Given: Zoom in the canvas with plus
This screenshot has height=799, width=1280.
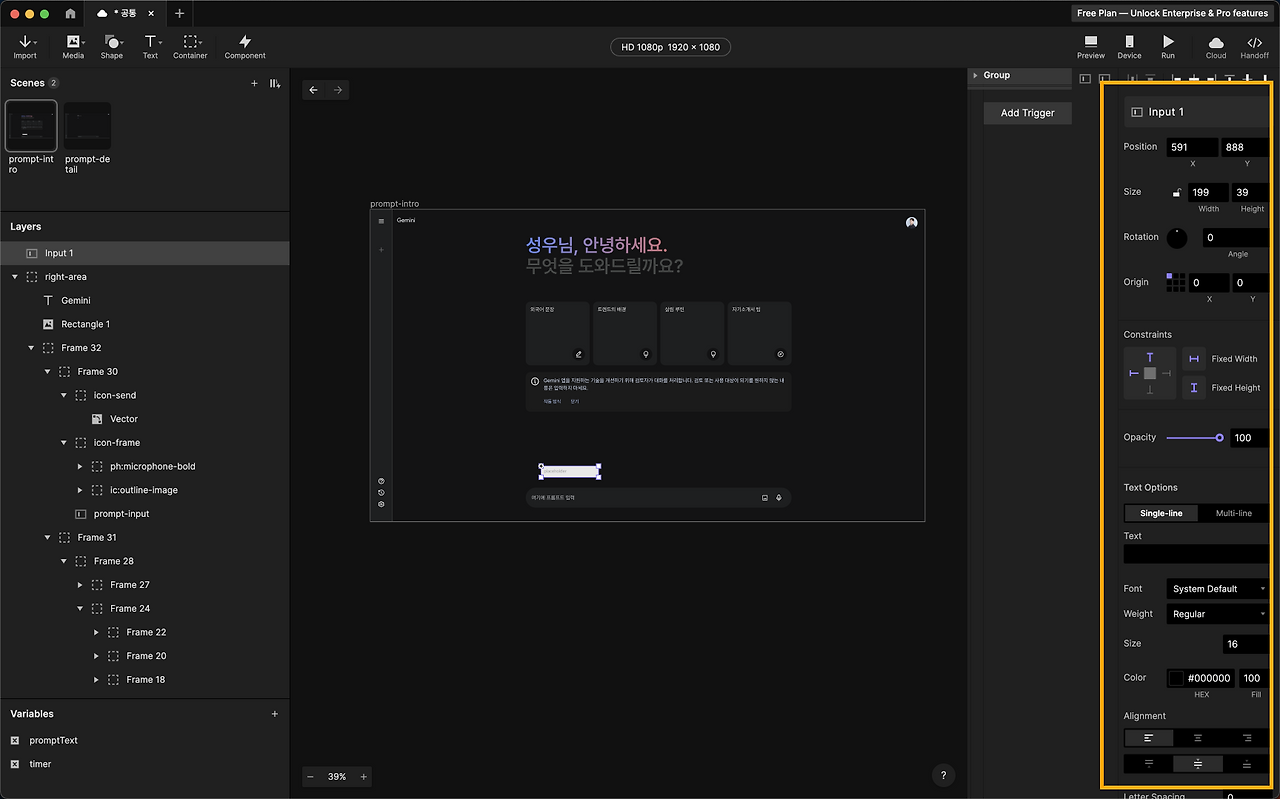Looking at the screenshot, I should (364, 777).
